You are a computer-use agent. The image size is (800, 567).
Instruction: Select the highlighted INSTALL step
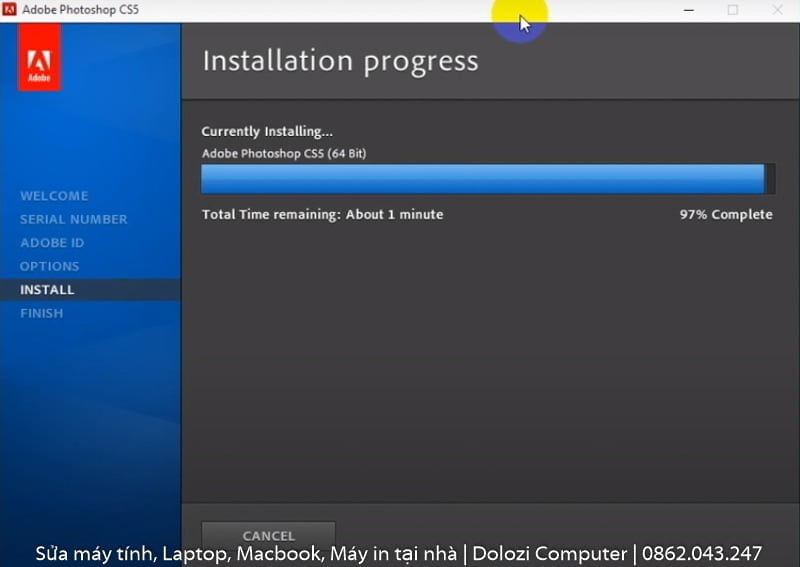(47, 290)
